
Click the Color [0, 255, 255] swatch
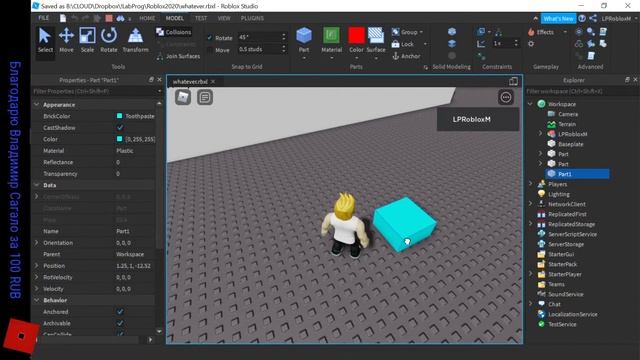click(x=119, y=139)
